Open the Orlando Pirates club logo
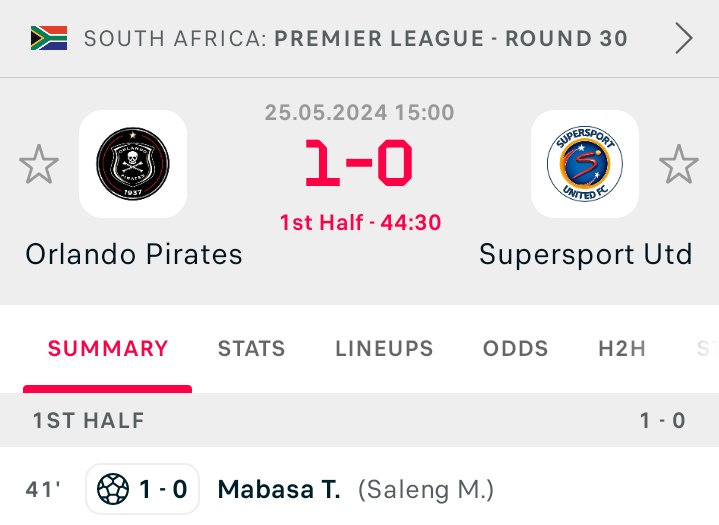This screenshot has height=525, width=719. click(133, 164)
